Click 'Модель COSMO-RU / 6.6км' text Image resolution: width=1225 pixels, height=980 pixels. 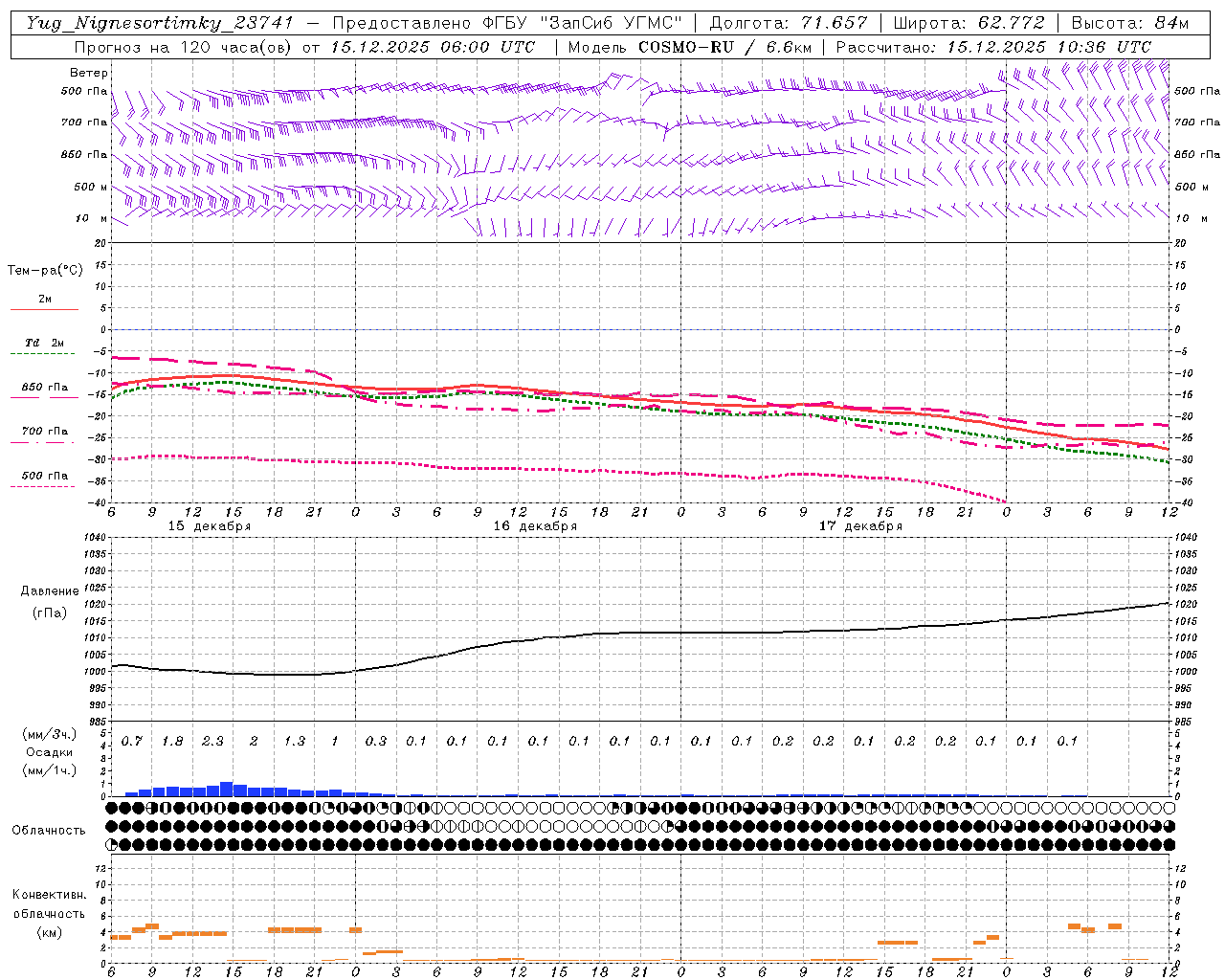[690, 47]
